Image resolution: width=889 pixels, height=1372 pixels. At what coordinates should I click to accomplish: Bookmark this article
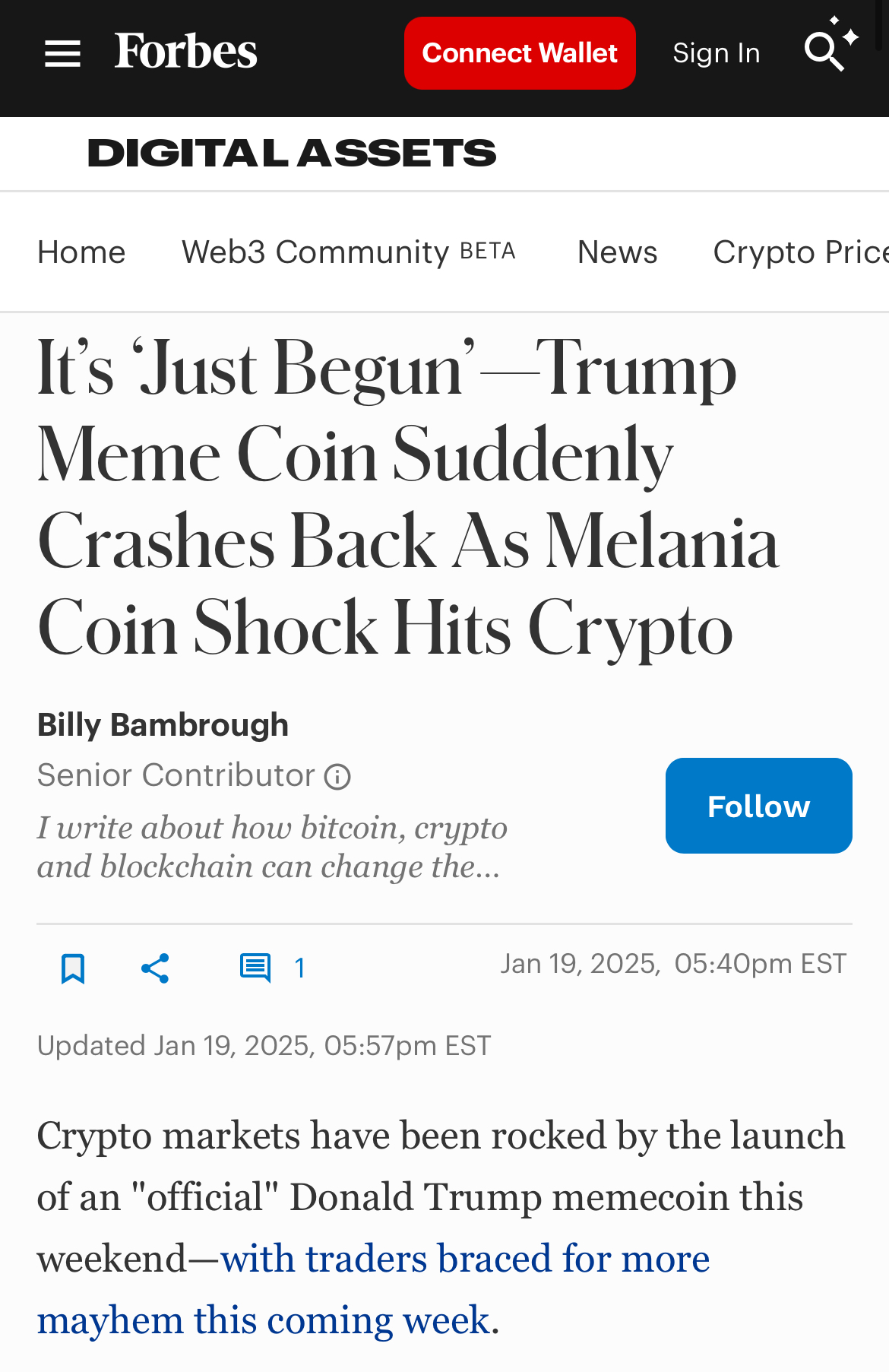coord(73,968)
